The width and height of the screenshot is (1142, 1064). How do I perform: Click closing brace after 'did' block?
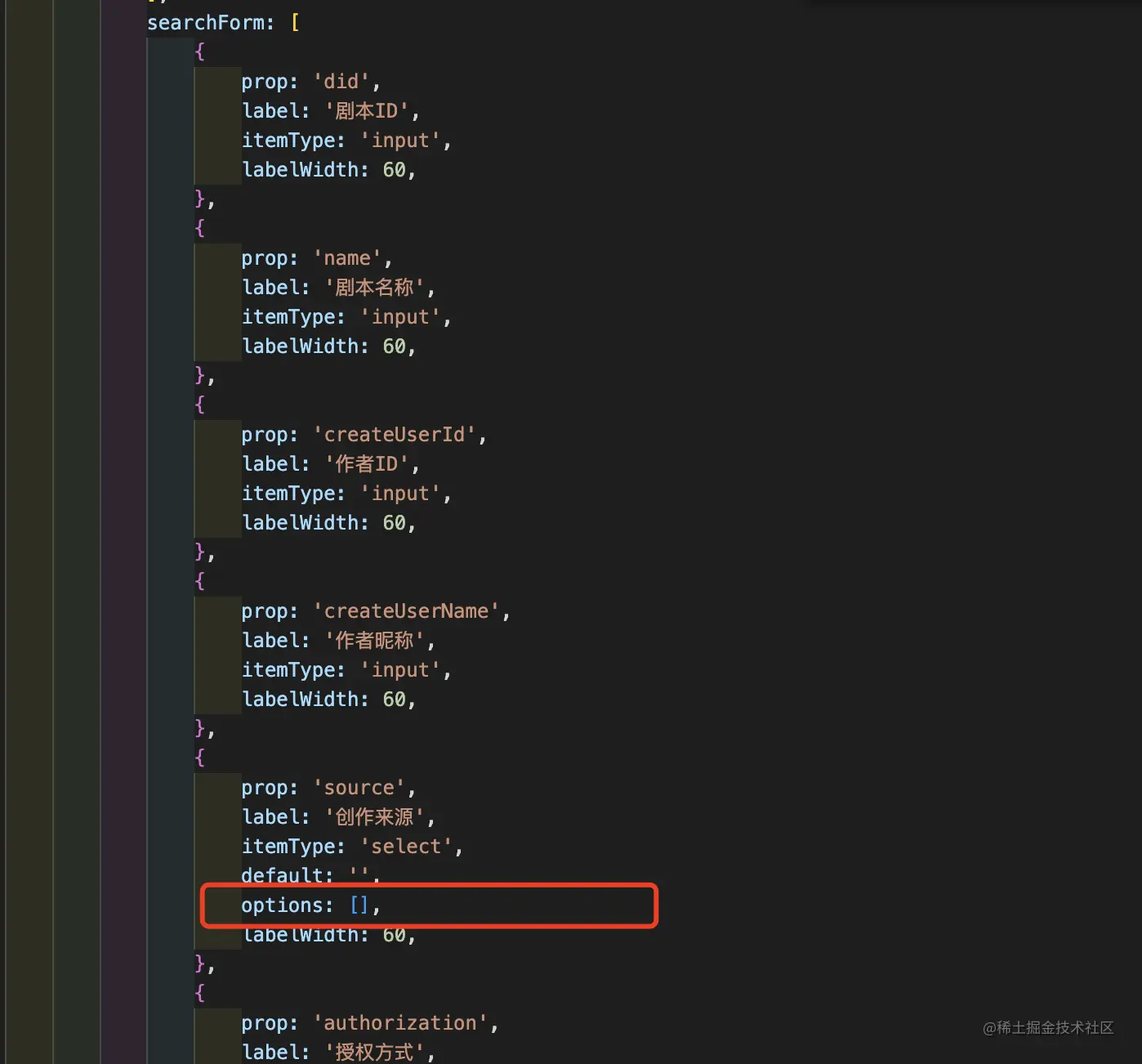[200, 199]
